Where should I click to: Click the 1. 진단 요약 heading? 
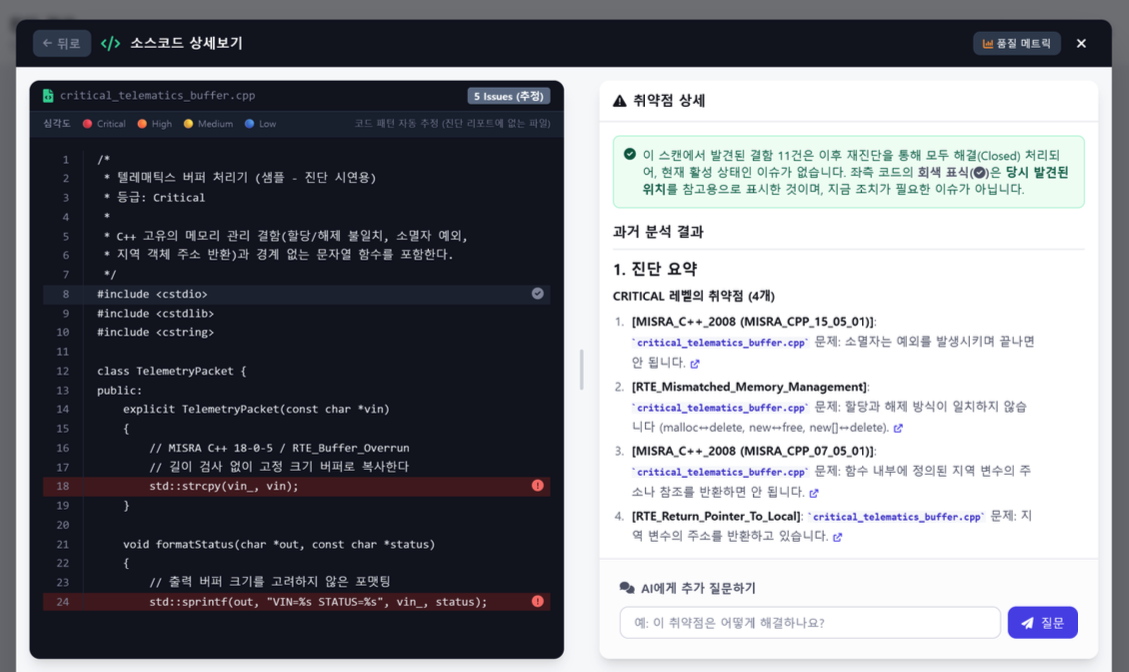pyautogui.click(x=655, y=269)
